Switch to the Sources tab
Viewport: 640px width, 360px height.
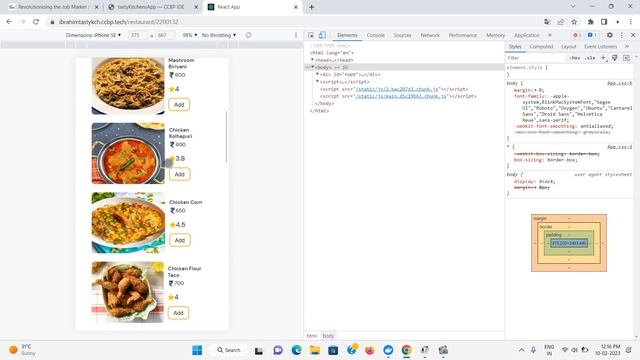[x=402, y=35]
